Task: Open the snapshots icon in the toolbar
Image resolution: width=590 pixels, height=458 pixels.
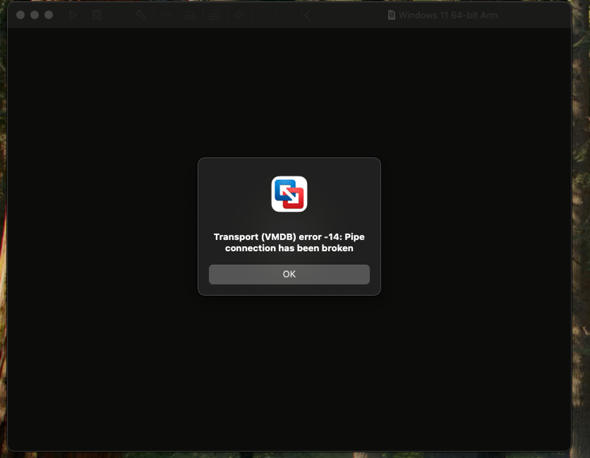Action: tap(97, 15)
